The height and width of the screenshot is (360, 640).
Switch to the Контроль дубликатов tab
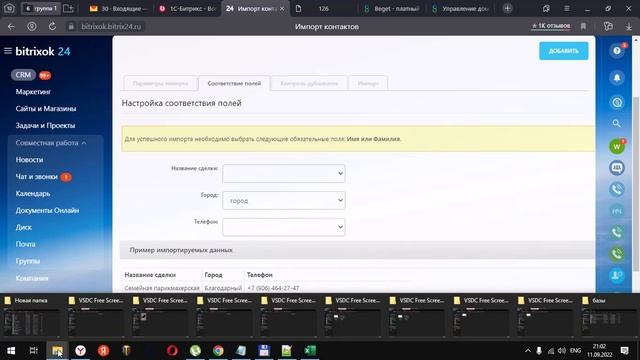point(309,83)
